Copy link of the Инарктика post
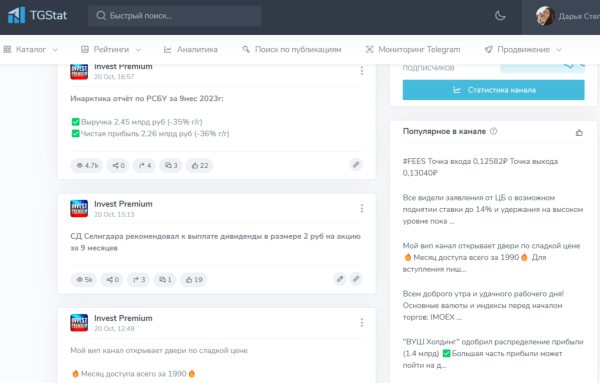 356,165
